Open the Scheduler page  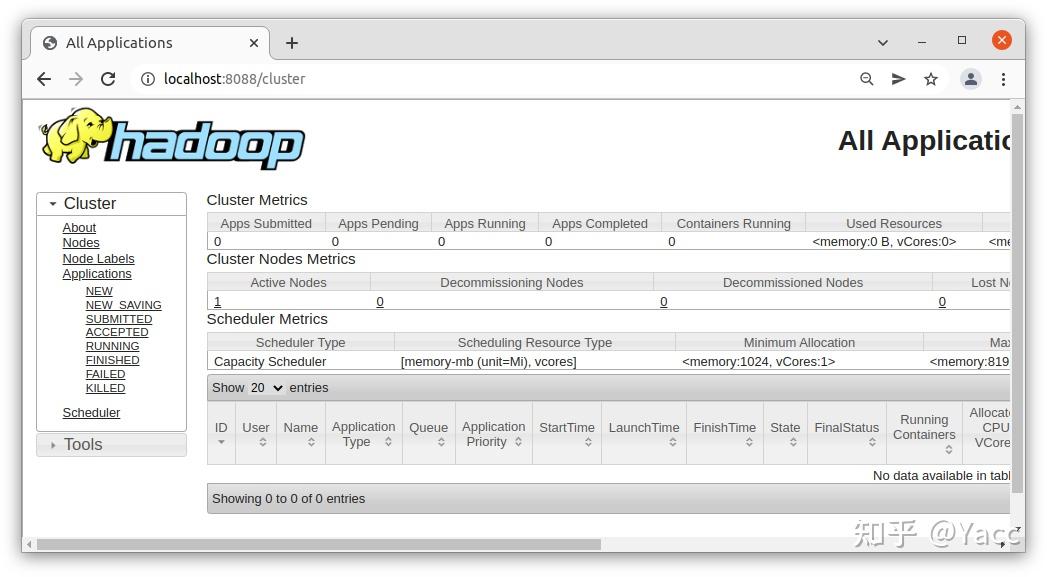(91, 412)
